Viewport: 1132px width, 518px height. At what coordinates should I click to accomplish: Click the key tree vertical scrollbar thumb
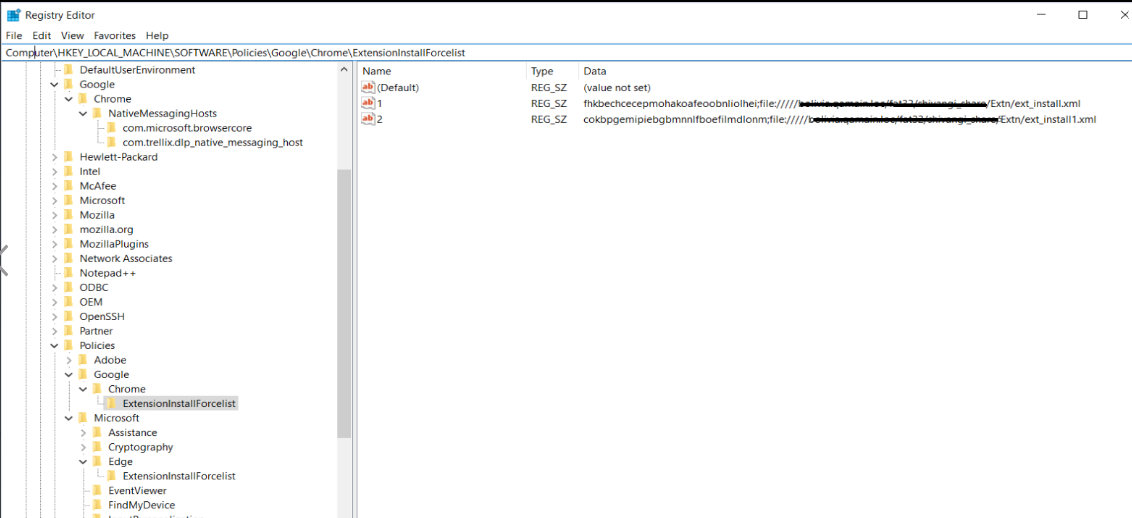pos(344,303)
